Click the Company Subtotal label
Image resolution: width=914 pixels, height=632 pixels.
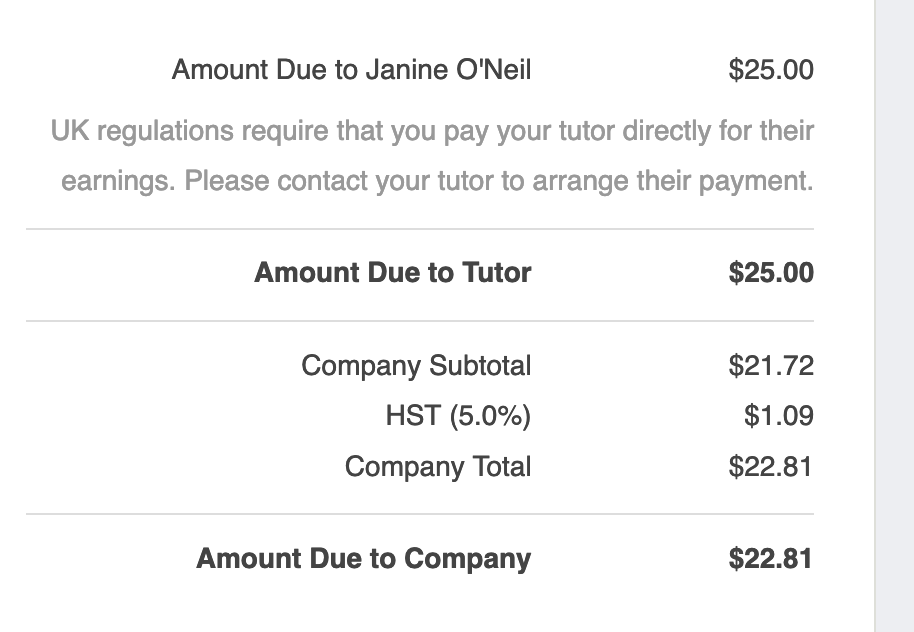pyautogui.click(x=416, y=366)
